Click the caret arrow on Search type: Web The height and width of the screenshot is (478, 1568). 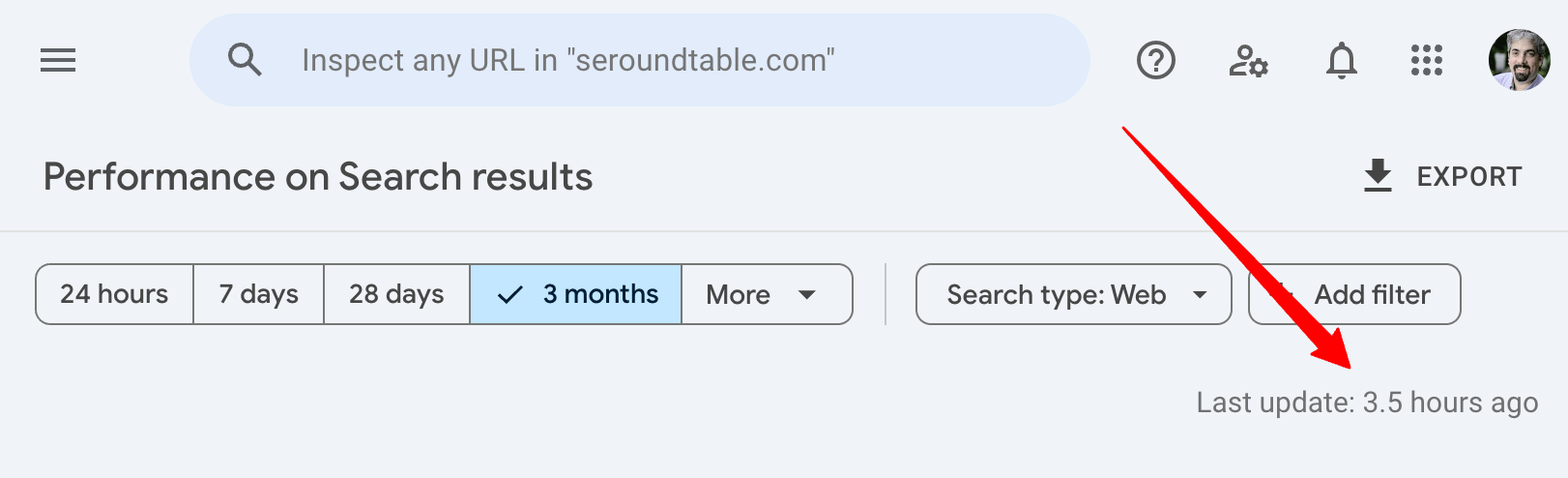pos(1200,294)
